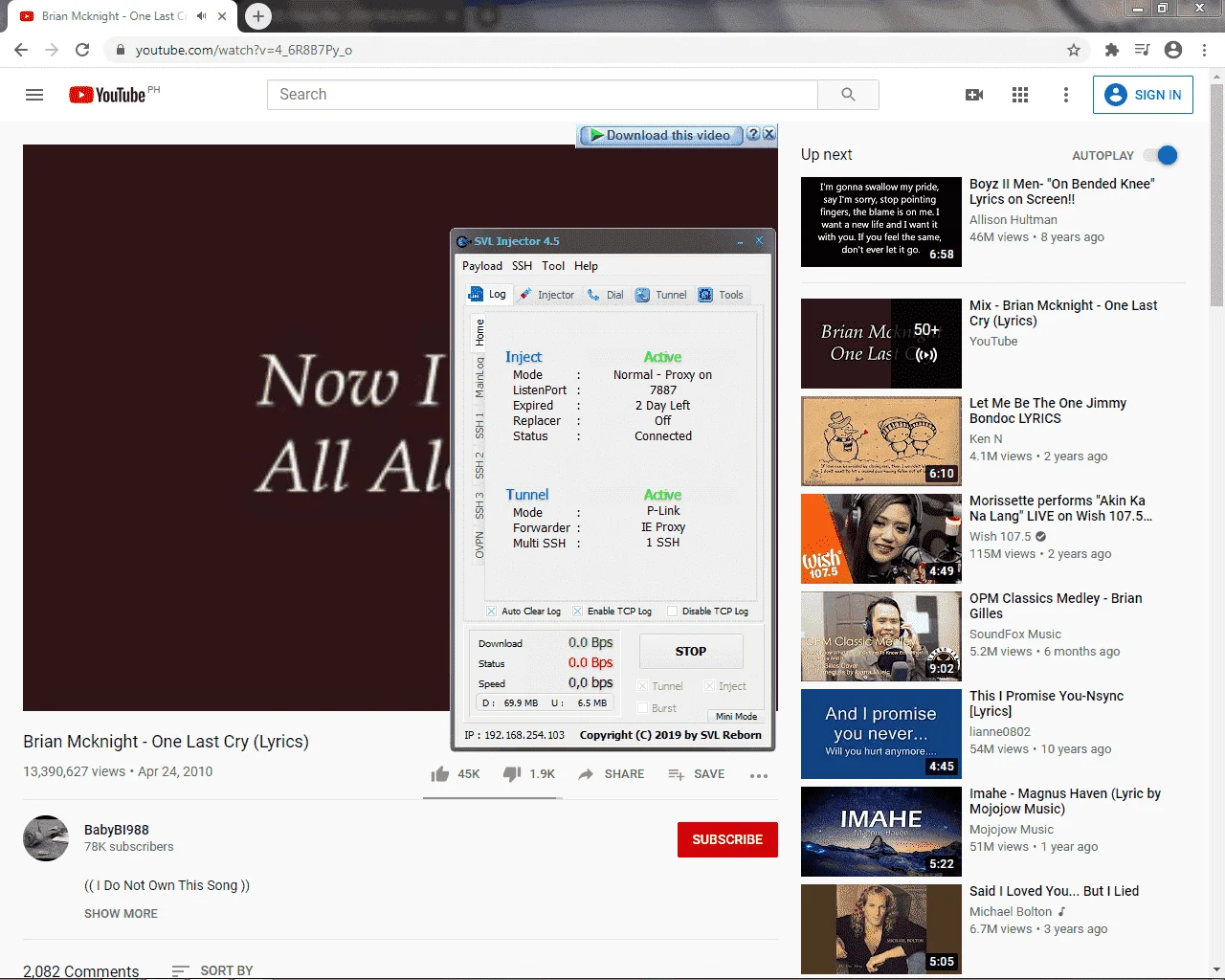Screen dimensions: 1225x980
Task: Open Said I Loved You But I Lied thumbnail
Action: [881, 929]
